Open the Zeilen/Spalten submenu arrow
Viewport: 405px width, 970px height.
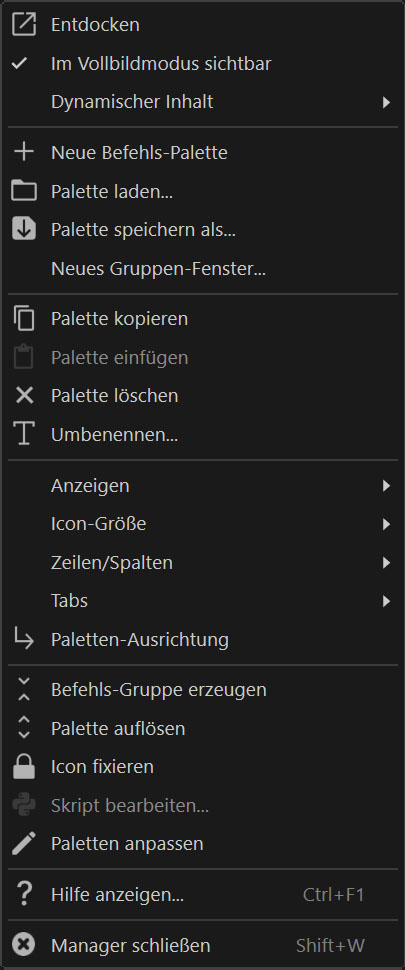[386, 563]
